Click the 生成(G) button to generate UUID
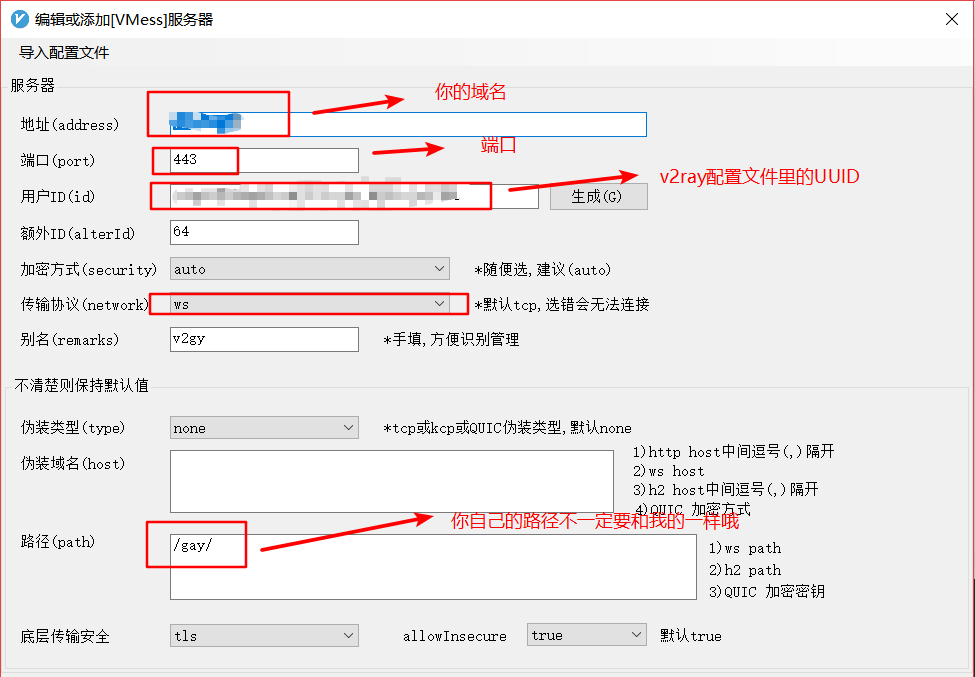The height and width of the screenshot is (677, 975). point(596,197)
